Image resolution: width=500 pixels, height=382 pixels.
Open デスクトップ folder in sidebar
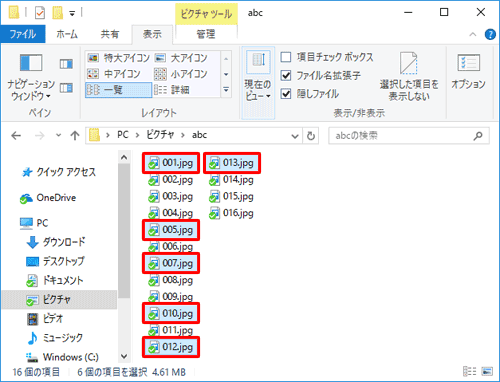click(55, 261)
